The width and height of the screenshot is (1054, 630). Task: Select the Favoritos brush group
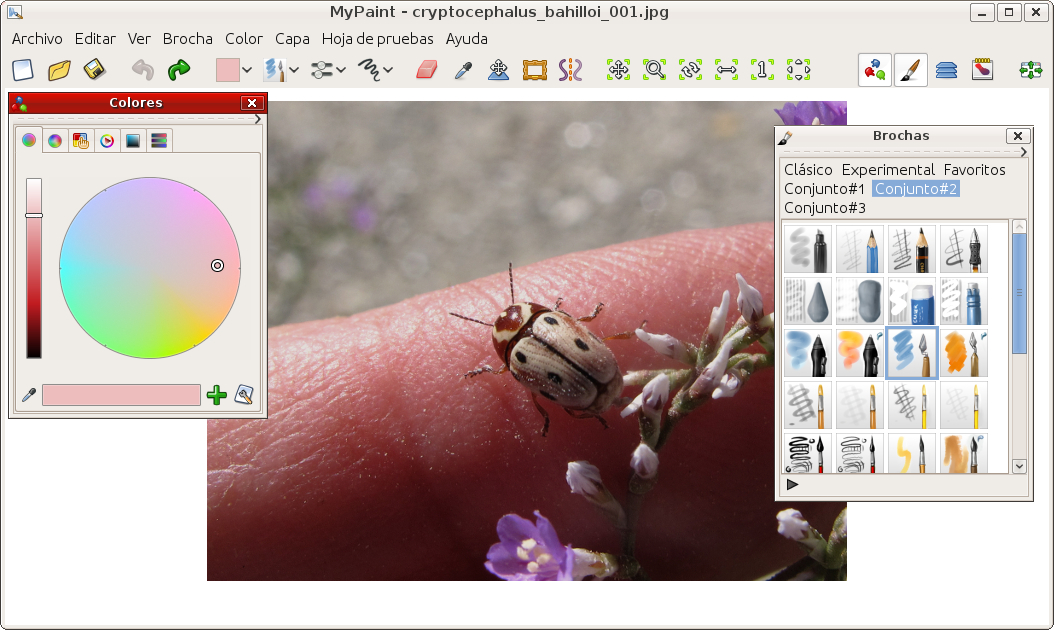(974, 170)
